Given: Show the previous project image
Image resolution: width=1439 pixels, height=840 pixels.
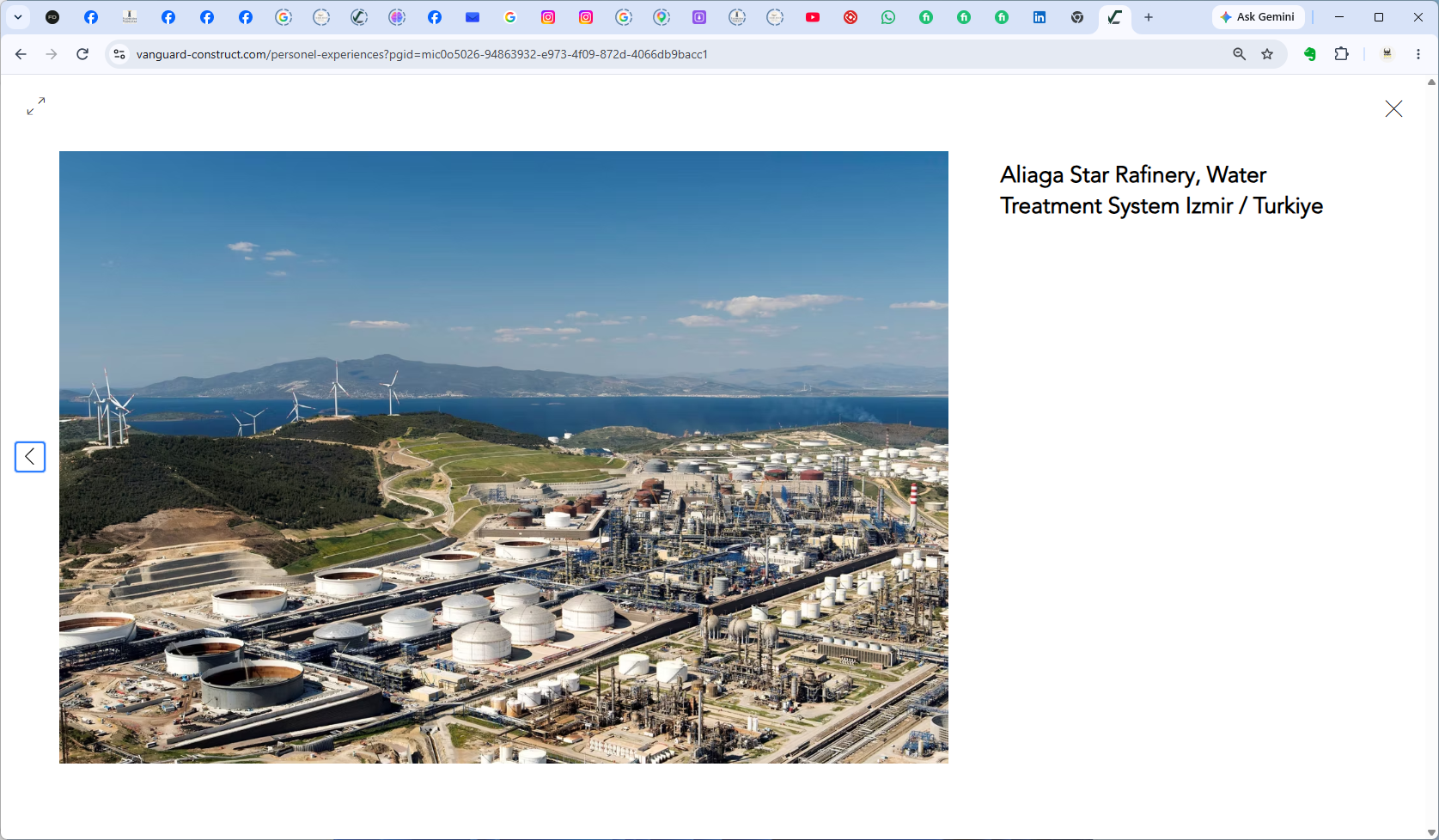Looking at the screenshot, I should [30, 457].
